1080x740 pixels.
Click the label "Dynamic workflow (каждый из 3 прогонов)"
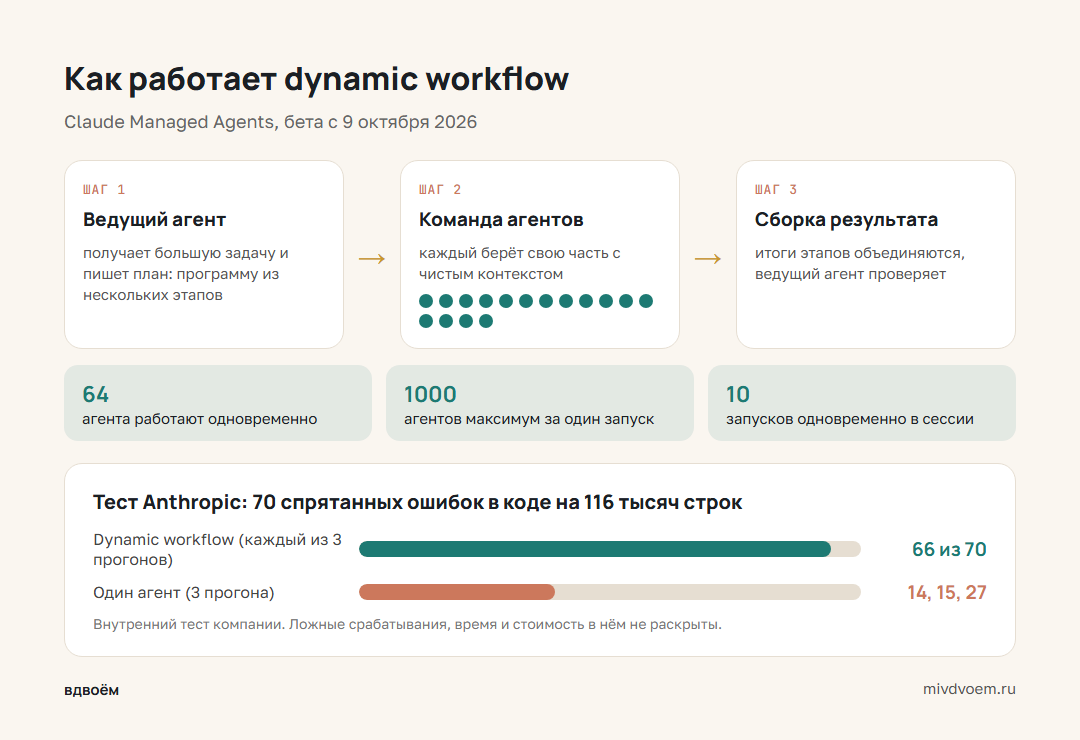[x=218, y=549]
